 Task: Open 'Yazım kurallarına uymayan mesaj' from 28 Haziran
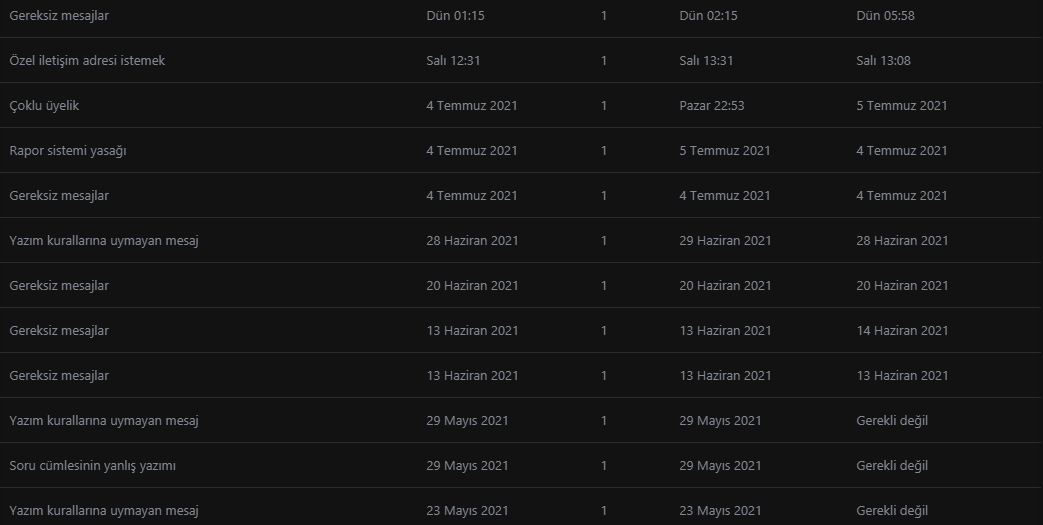coord(104,241)
